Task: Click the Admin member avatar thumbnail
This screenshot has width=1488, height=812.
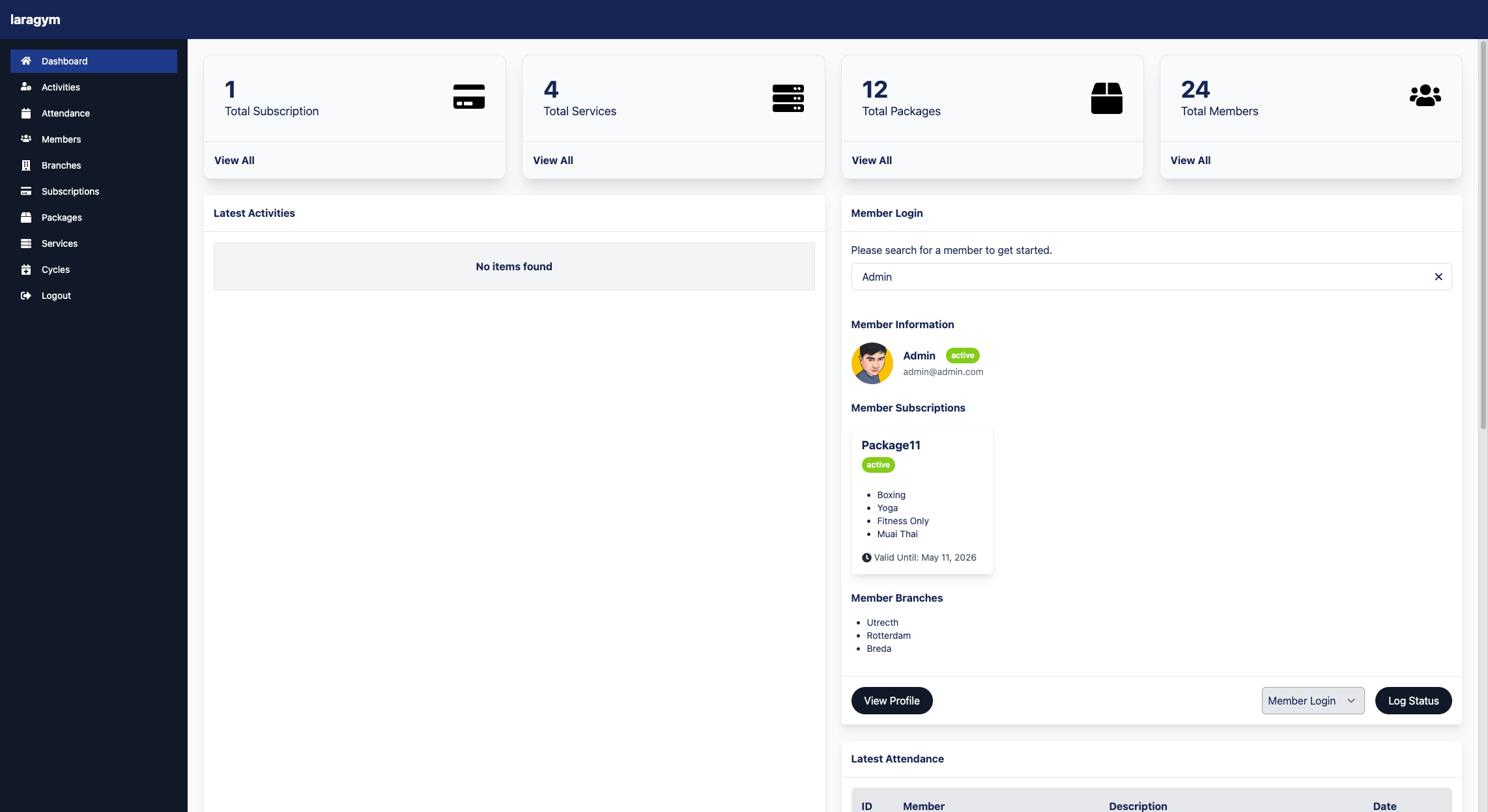Action: (x=872, y=363)
